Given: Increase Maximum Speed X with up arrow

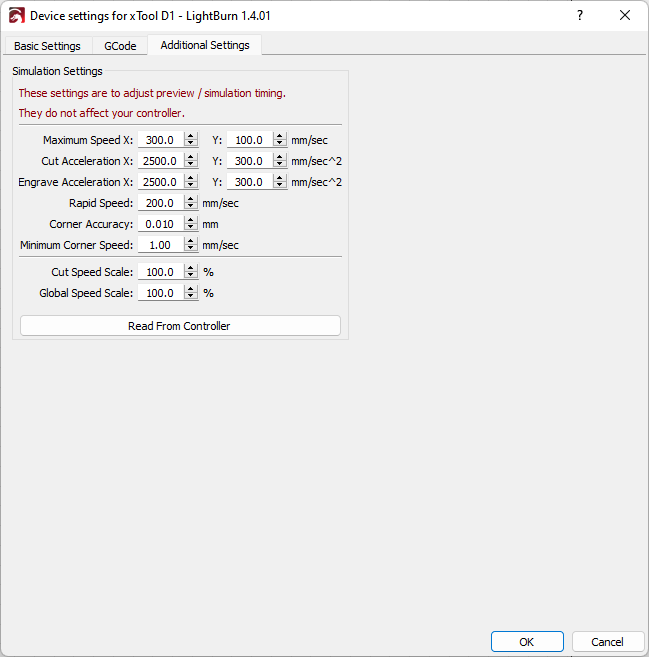Looking at the screenshot, I should [x=191, y=136].
